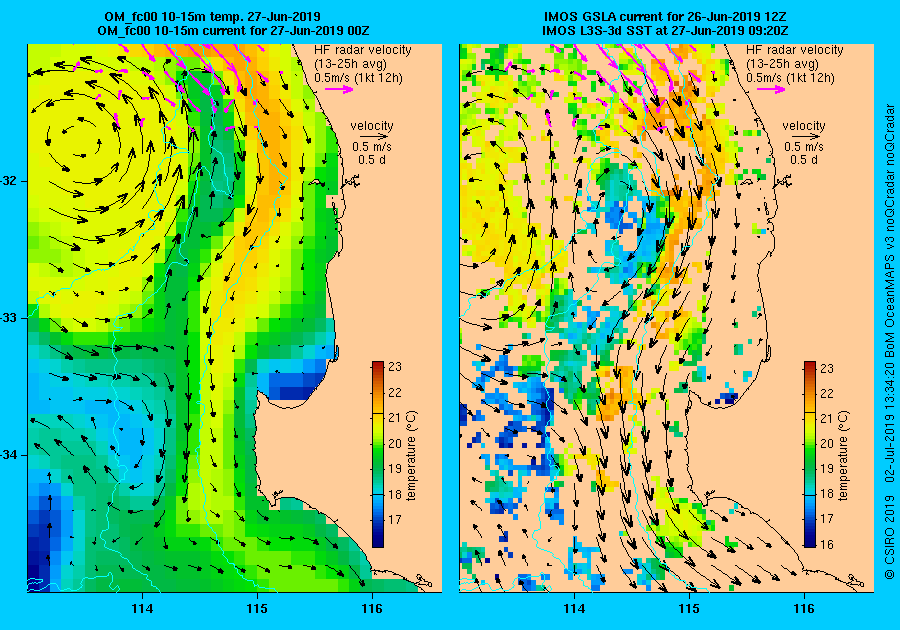Click the '114' longitude label under the left map
Viewport: 900px width, 630px height.
point(142,609)
